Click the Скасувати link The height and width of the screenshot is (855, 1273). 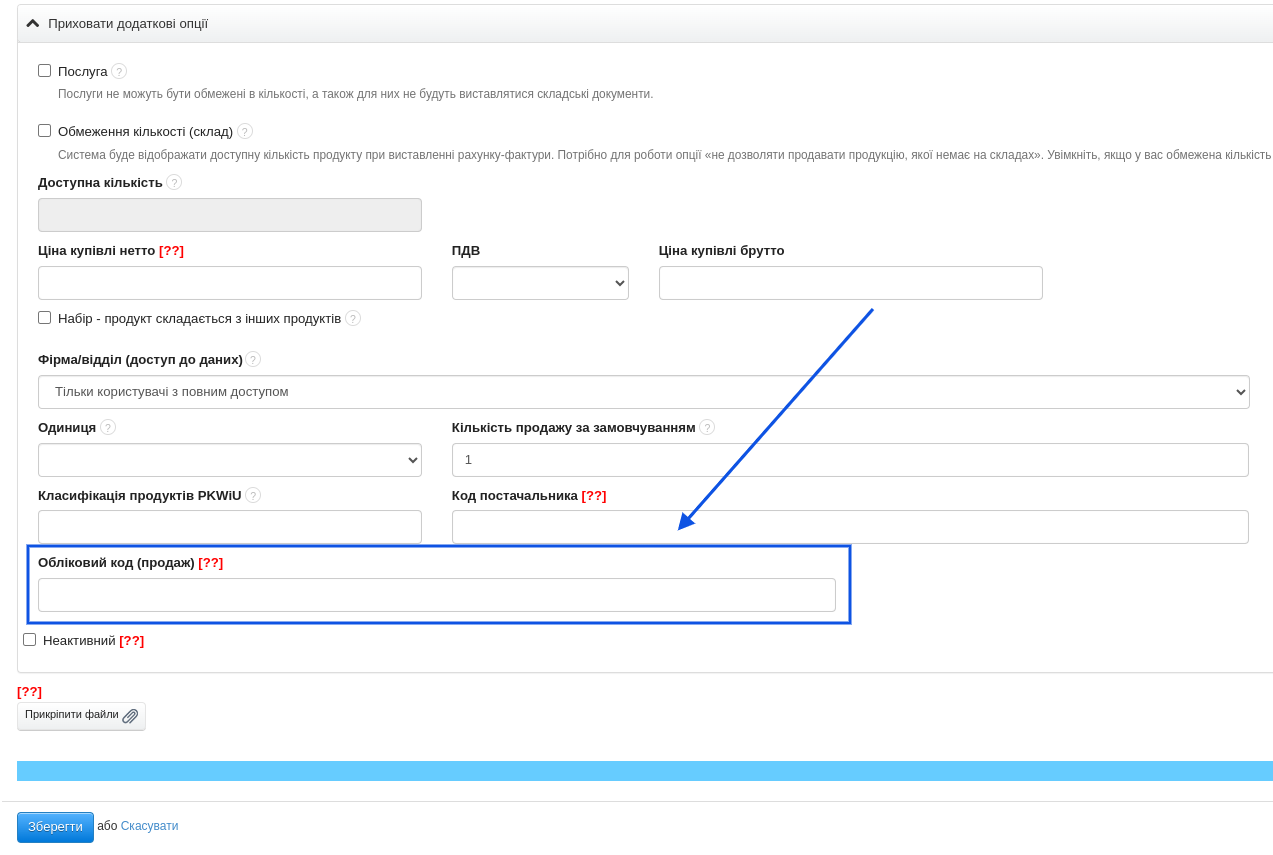149,826
